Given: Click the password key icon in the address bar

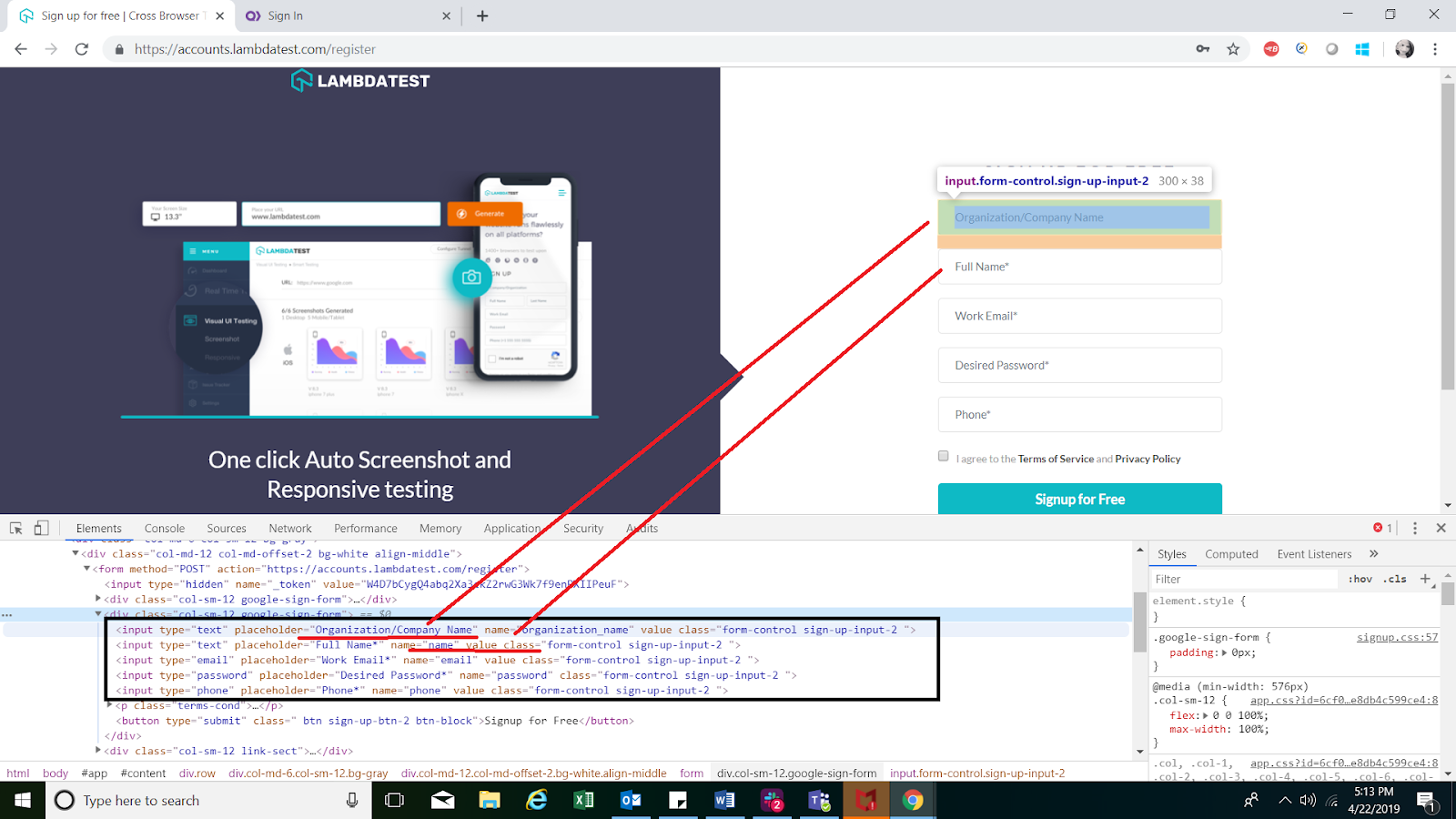Looking at the screenshot, I should pyautogui.click(x=1202, y=49).
